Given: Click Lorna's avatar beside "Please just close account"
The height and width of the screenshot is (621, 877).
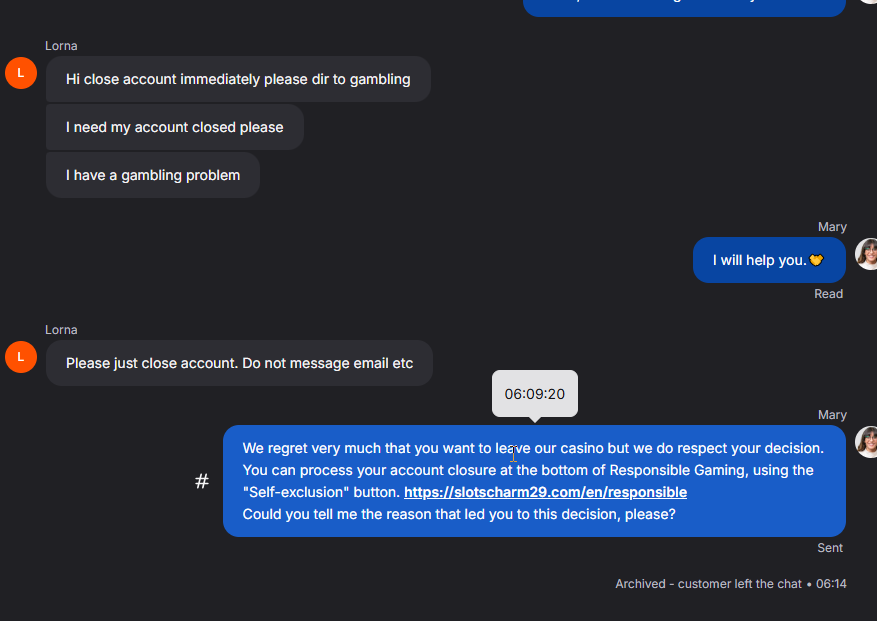Looking at the screenshot, I should (x=21, y=357).
